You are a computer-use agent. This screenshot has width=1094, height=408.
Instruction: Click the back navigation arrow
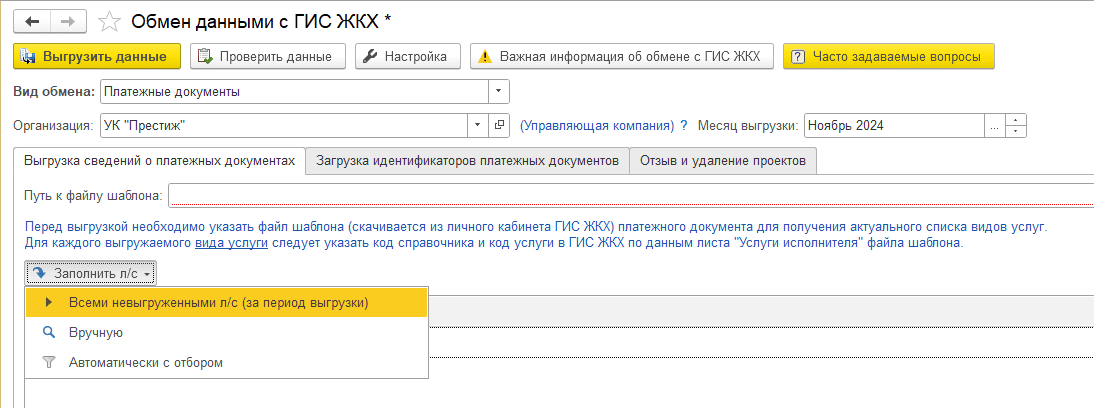[x=33, y=21]
